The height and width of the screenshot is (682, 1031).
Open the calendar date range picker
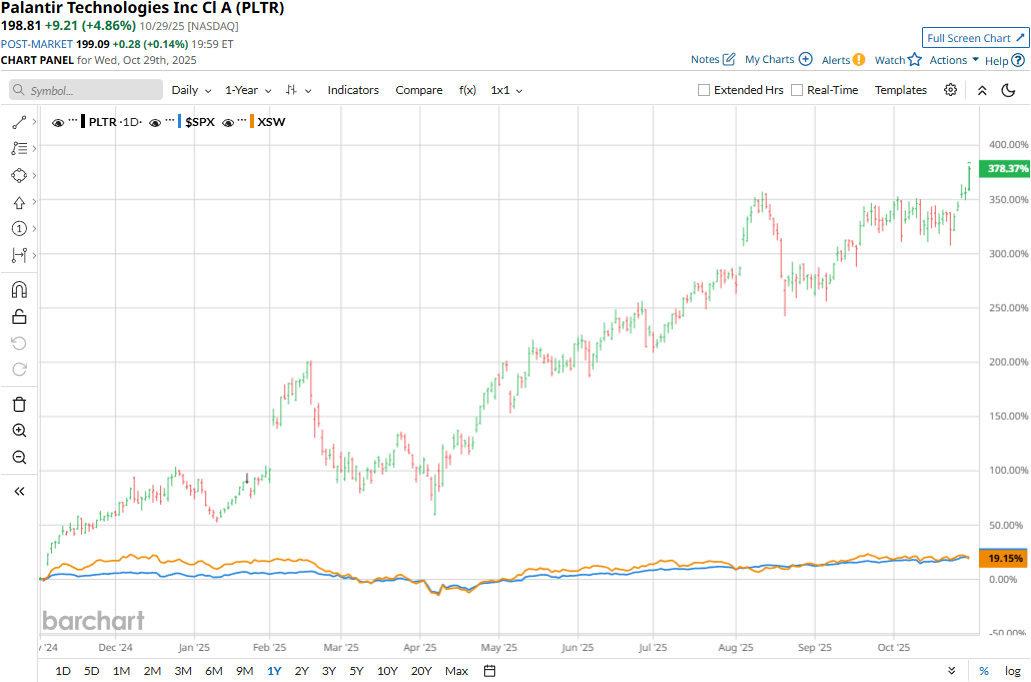490,670
